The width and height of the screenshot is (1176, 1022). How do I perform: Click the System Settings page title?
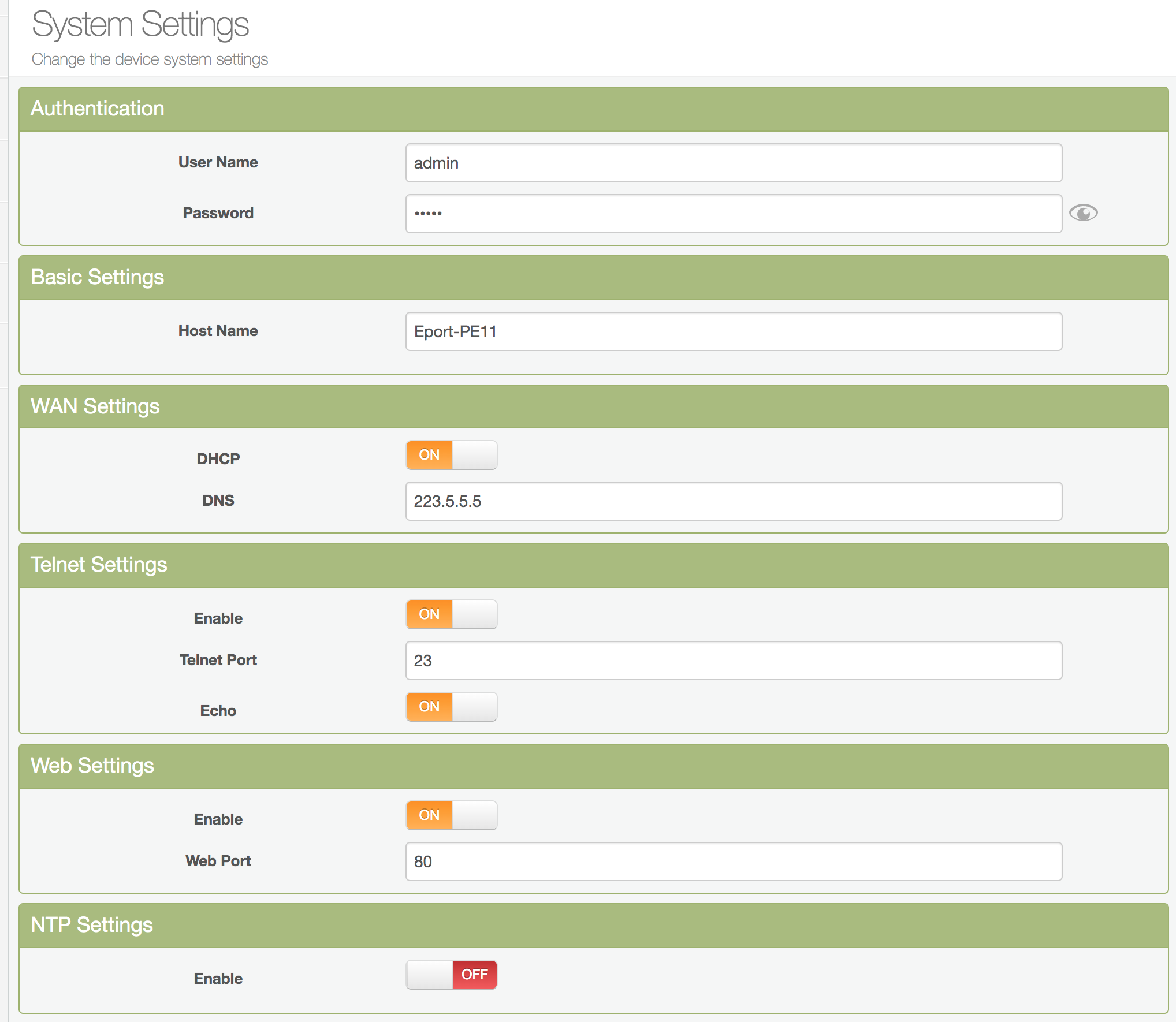[x=140, y=25]
